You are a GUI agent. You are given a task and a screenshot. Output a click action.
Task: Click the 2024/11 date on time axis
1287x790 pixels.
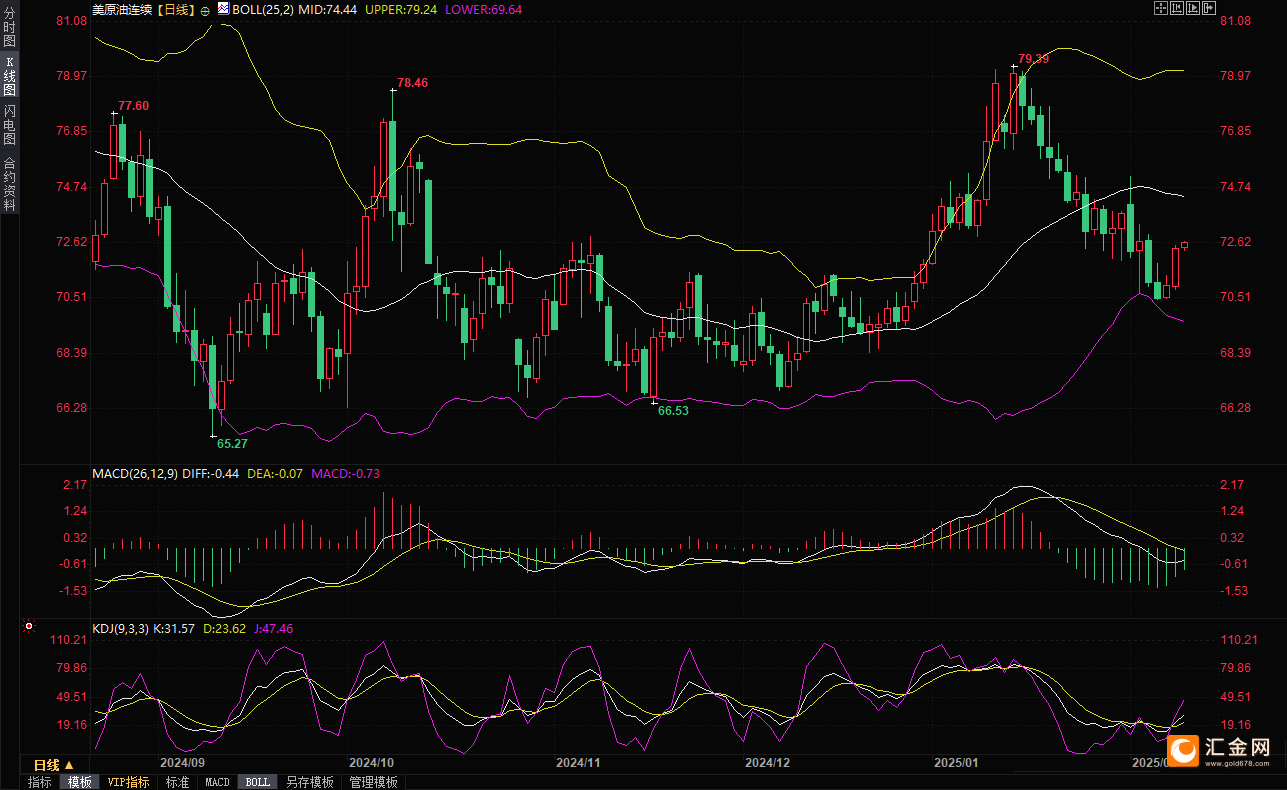coord(577,762)
